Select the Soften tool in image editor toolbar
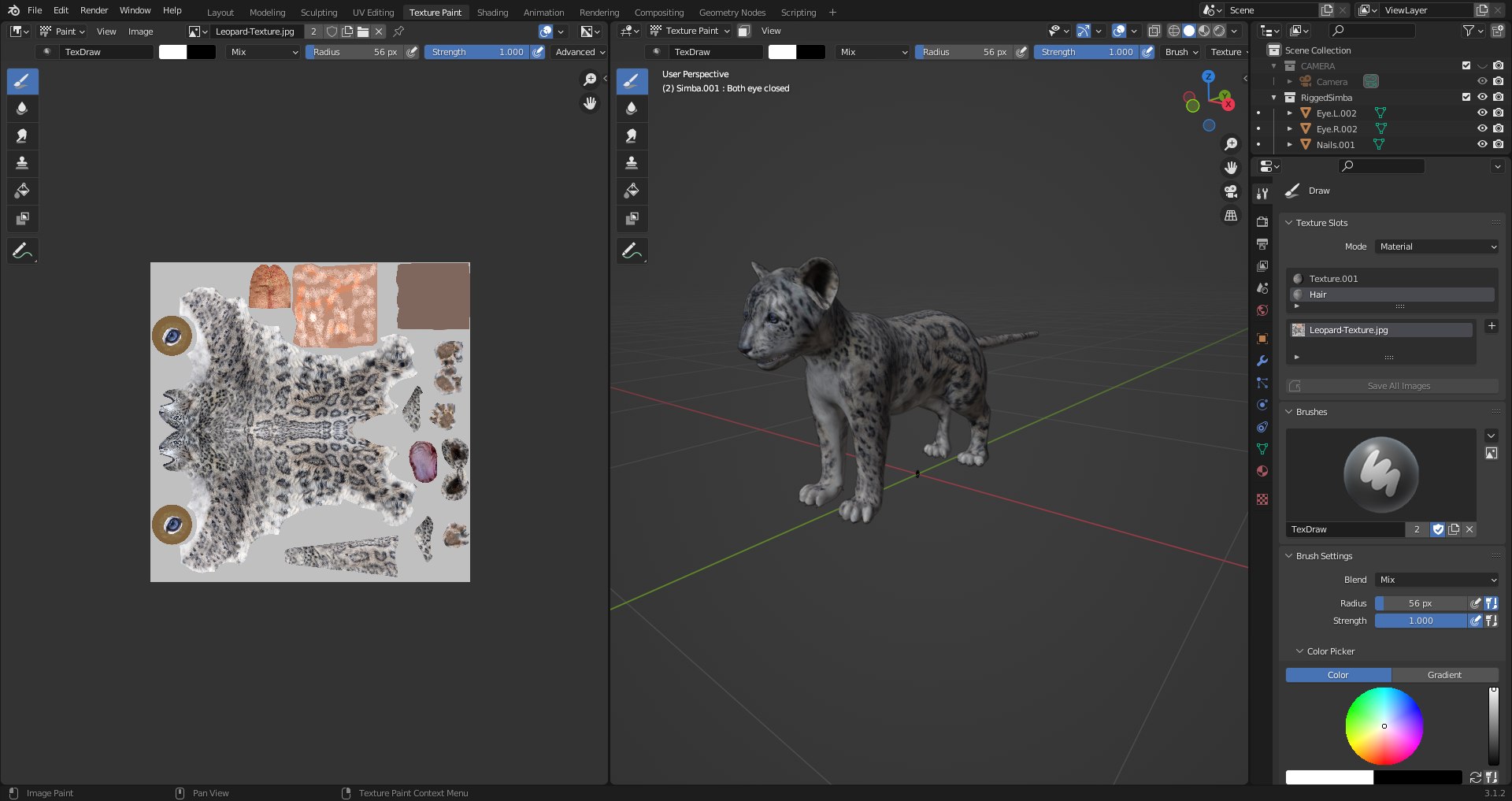Screen dimensions: 1512x801 tap(22, 109)
